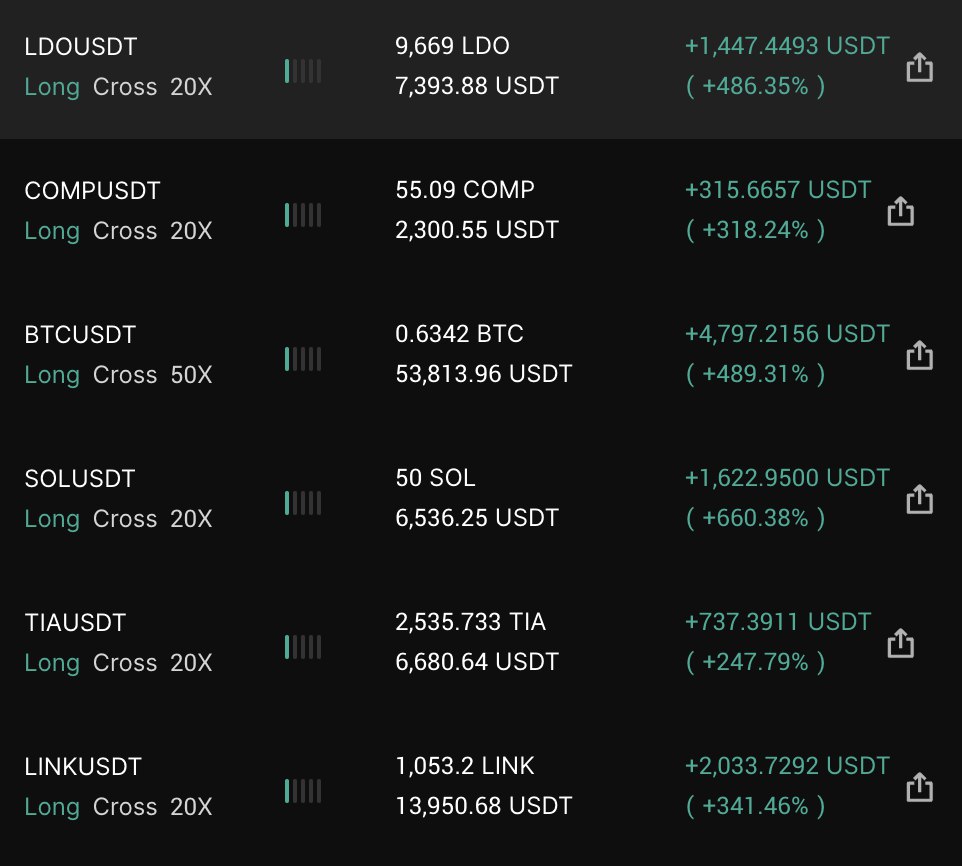
Task: Share the SOLUSDT position
Action: coord(919,499)
